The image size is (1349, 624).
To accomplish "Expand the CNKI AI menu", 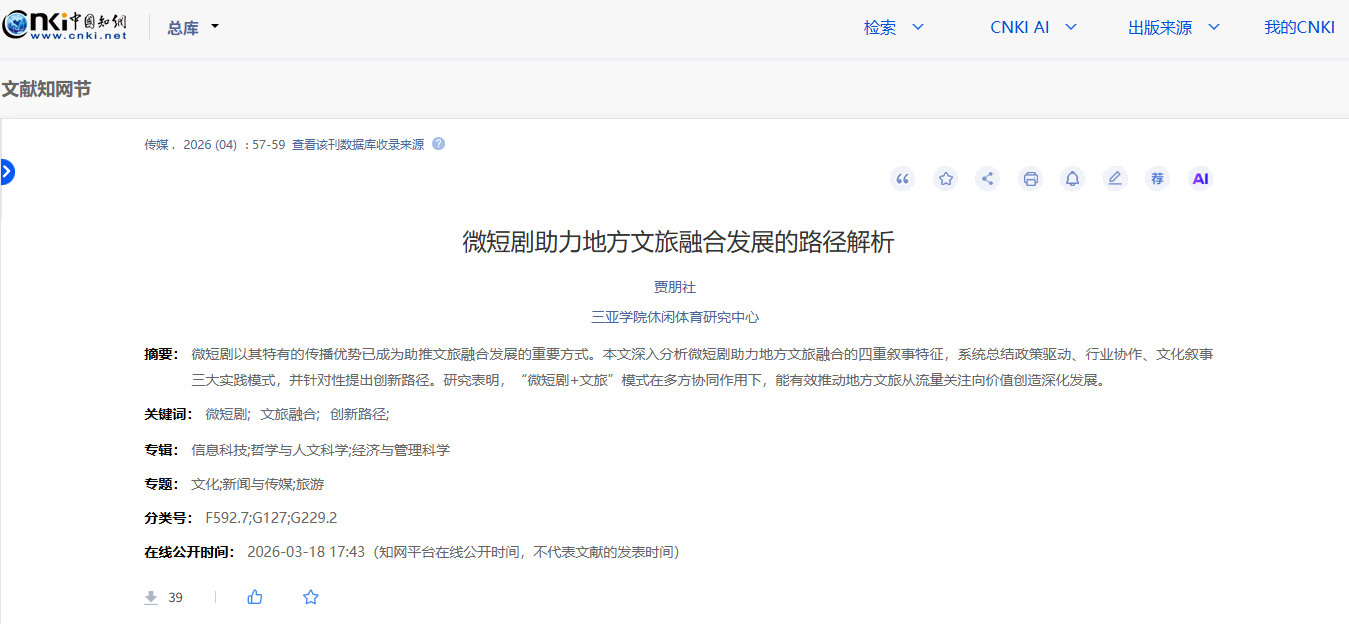I will [x=1033, y=28].
